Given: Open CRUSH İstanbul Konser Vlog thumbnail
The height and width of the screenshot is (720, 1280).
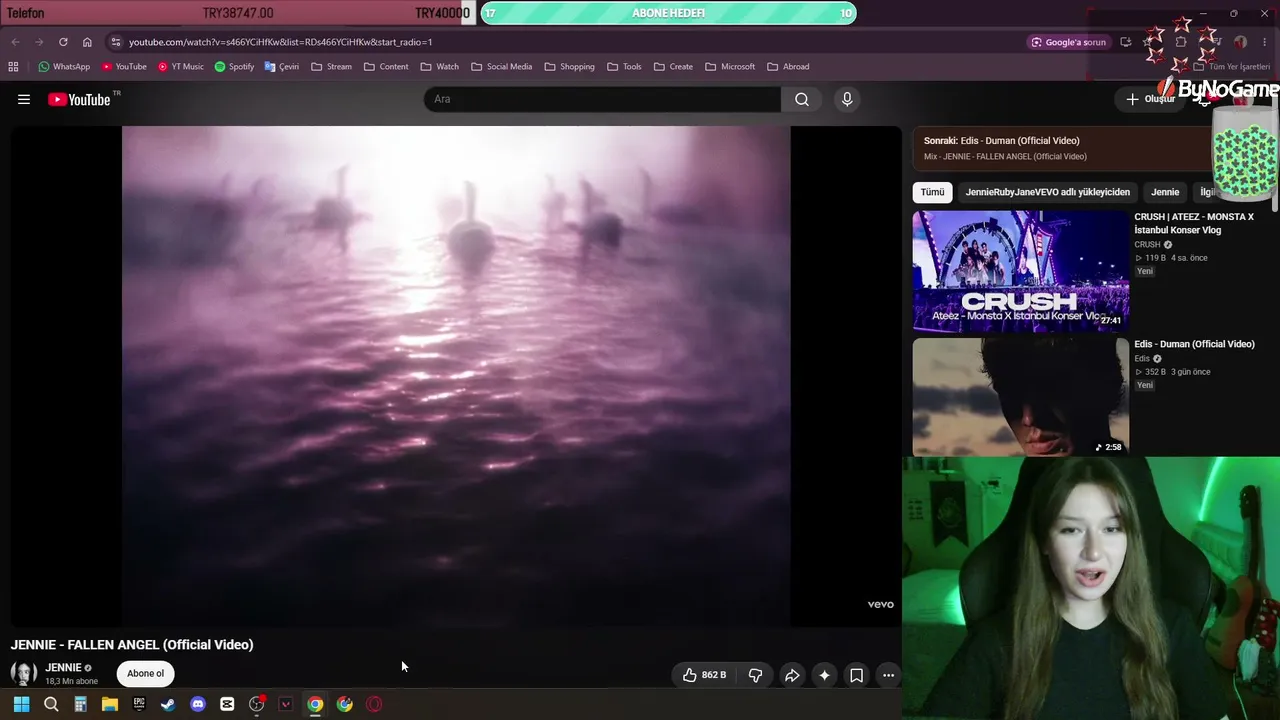Looking at the screenshot, I should [1020, 271].
